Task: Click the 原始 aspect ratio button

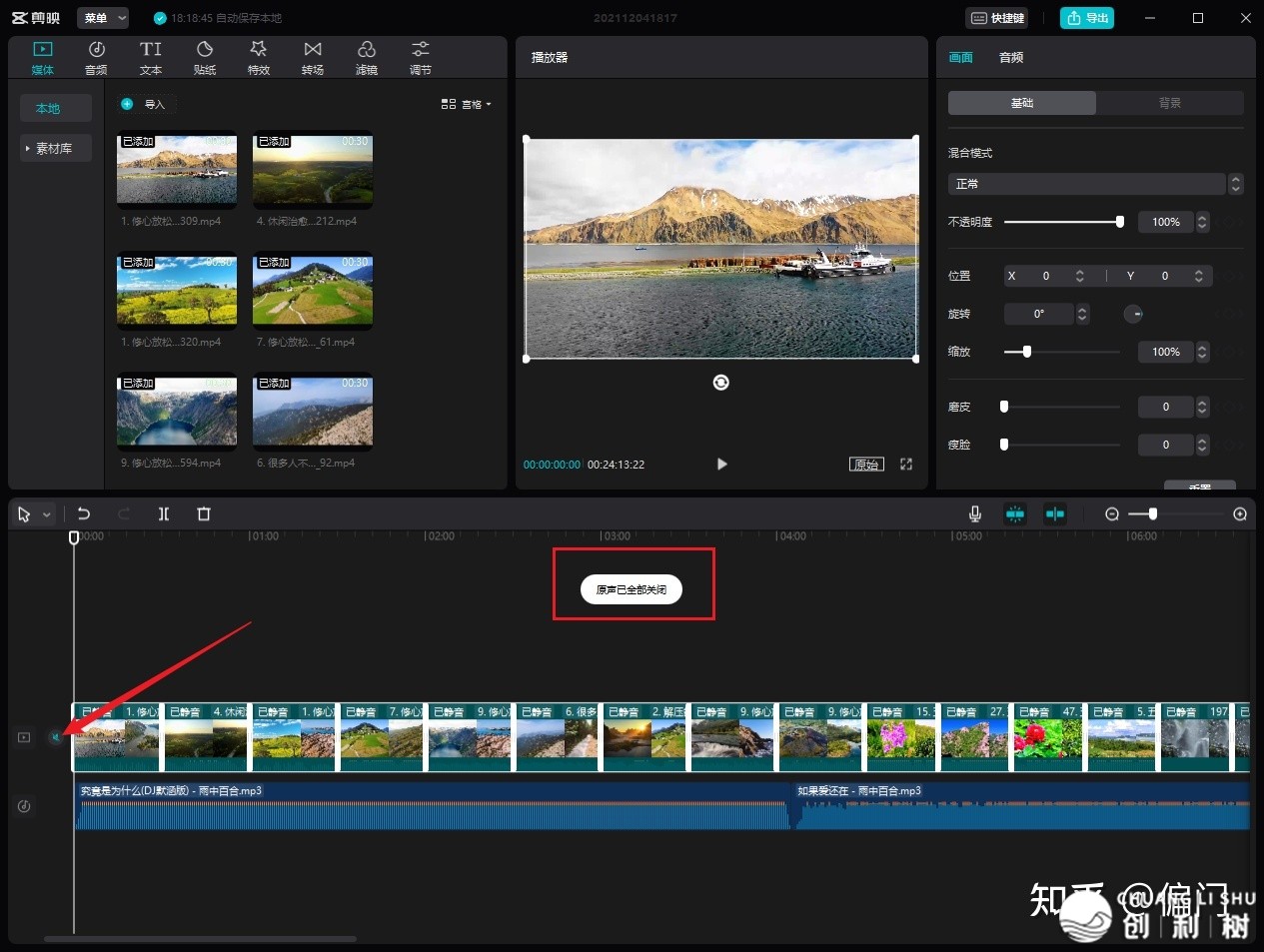Action: coord(866,465)
